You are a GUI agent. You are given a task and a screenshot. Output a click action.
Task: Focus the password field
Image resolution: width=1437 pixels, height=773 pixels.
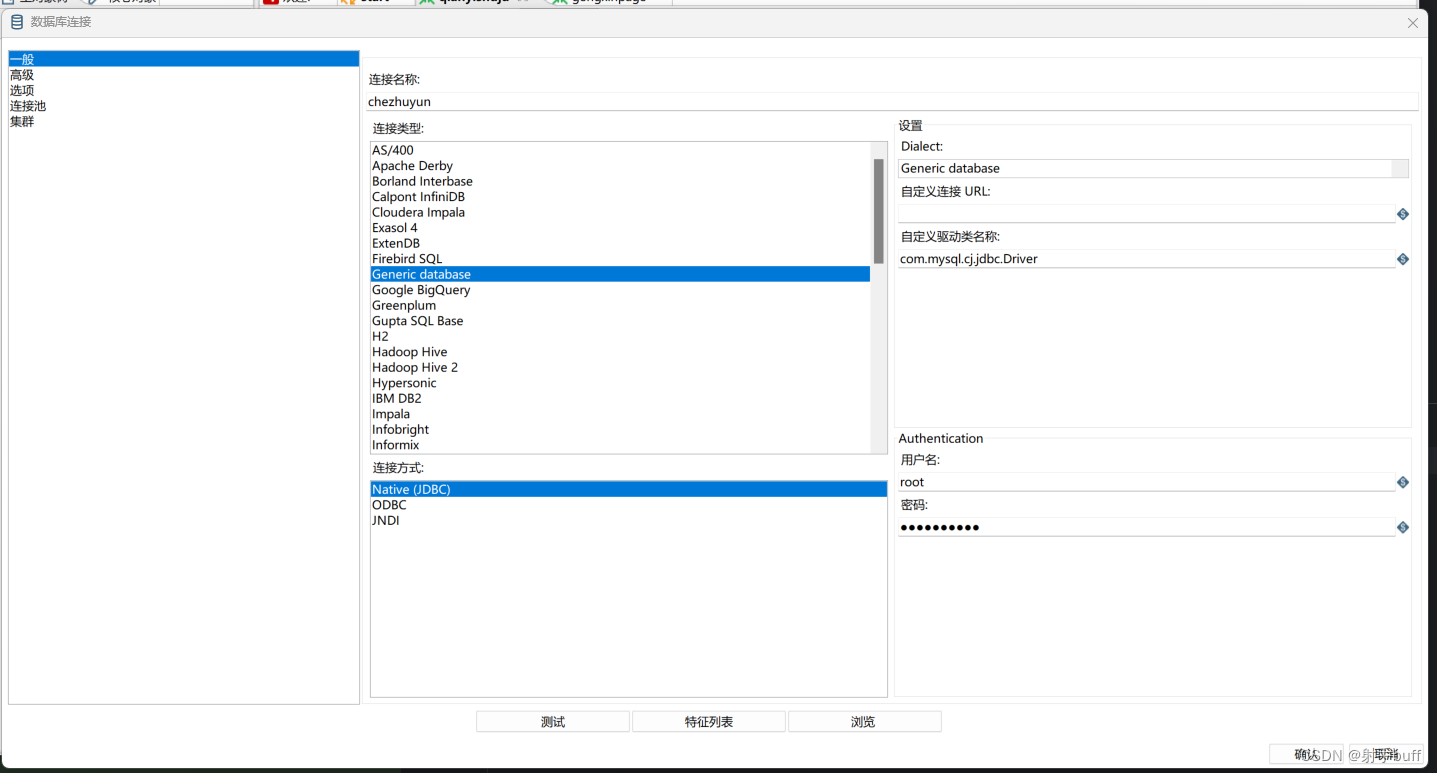[1146, 527]
